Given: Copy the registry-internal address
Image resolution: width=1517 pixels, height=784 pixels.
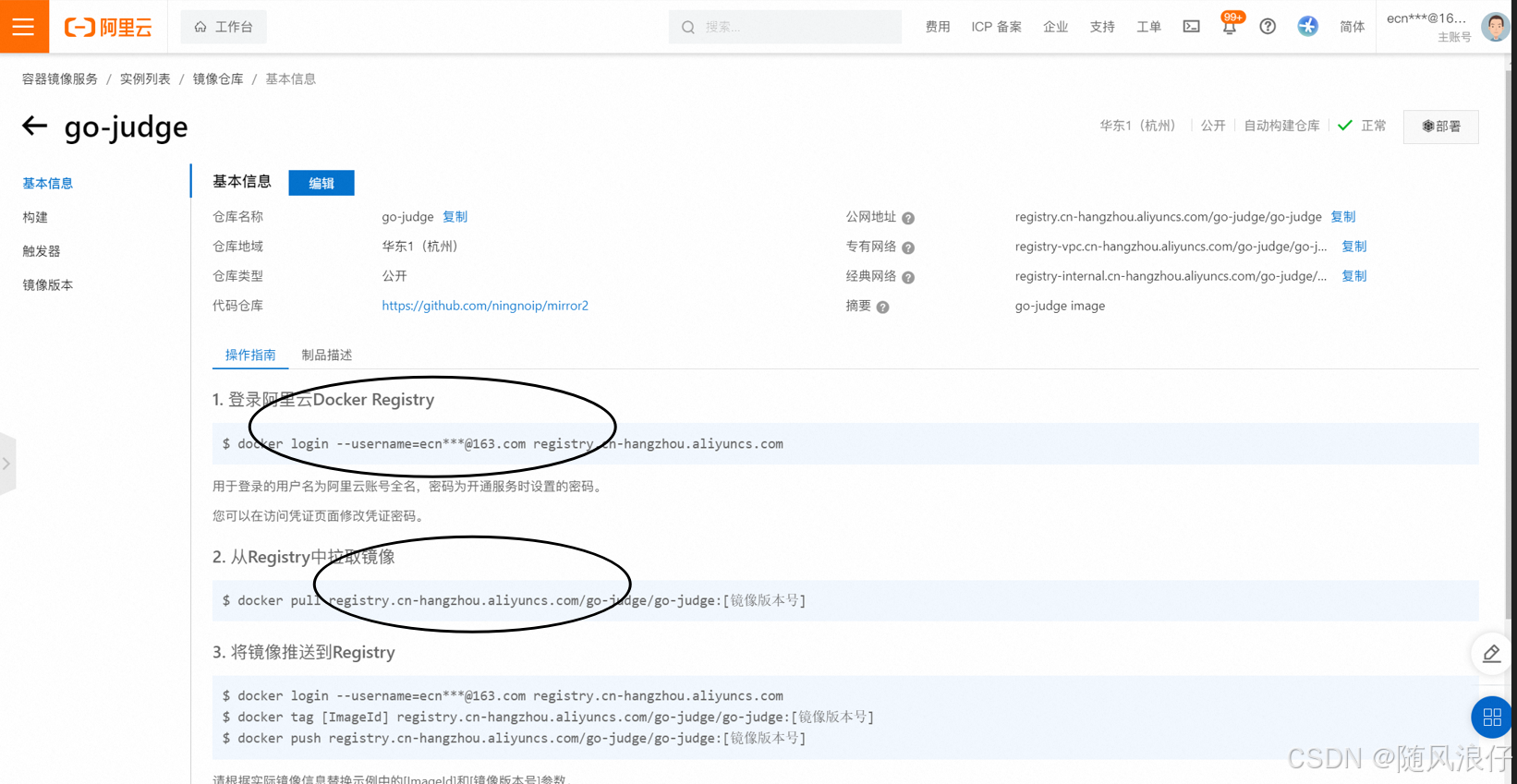Looking at the screenshot, I should pyautogui.click(x=1354, y=276).
